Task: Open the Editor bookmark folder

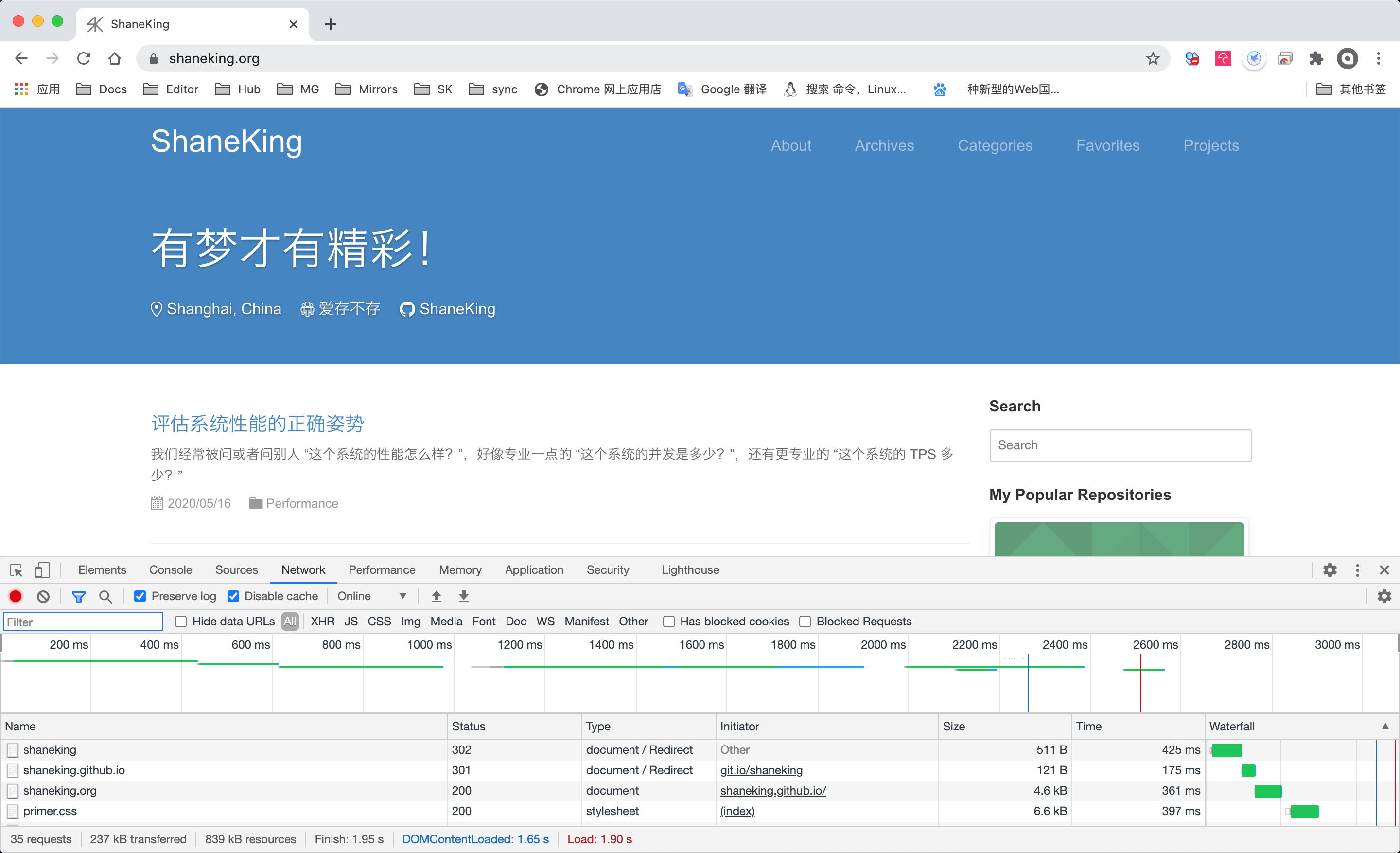Action: pyautogui.click(x=171, y=89)
